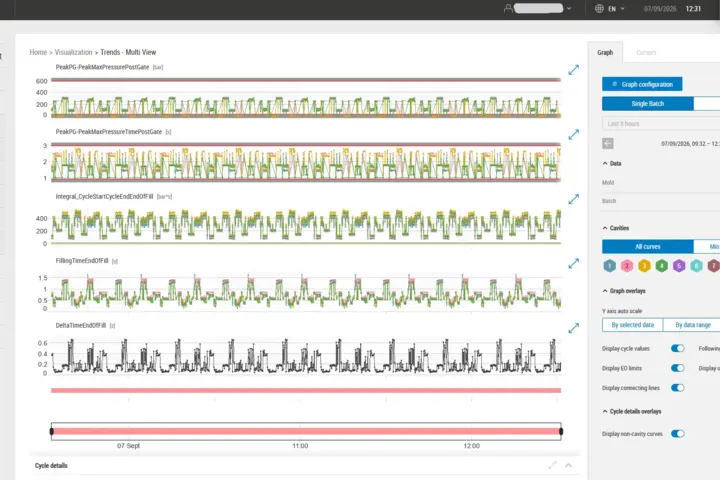Toggle Display EO limits switch
This screenshot has height=480, width=720.
click(678, 368)
